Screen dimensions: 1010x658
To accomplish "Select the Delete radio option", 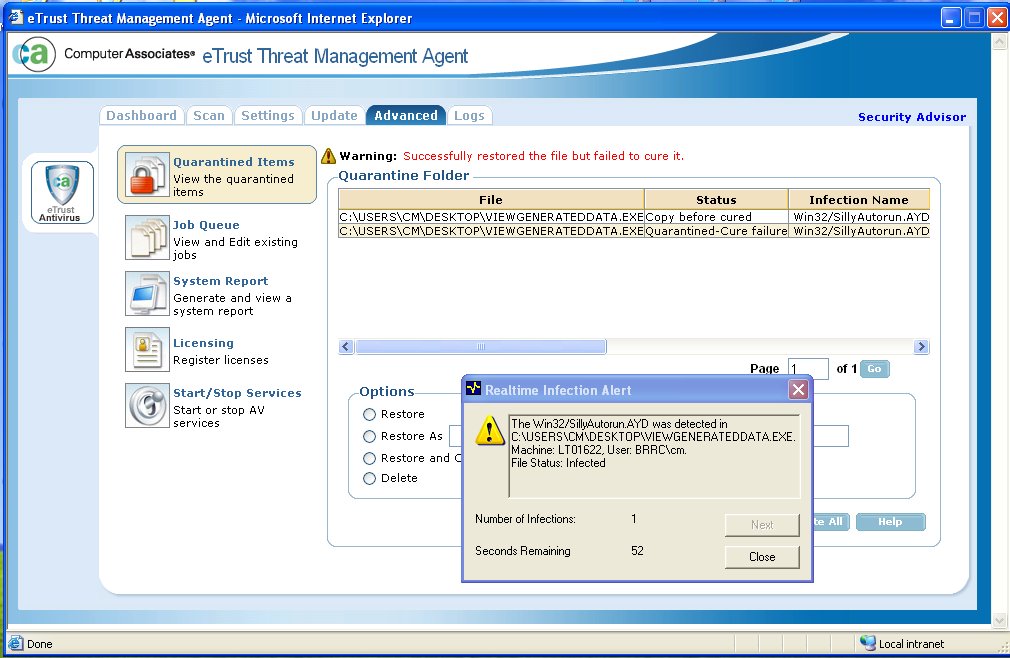I will click(369, 478).
